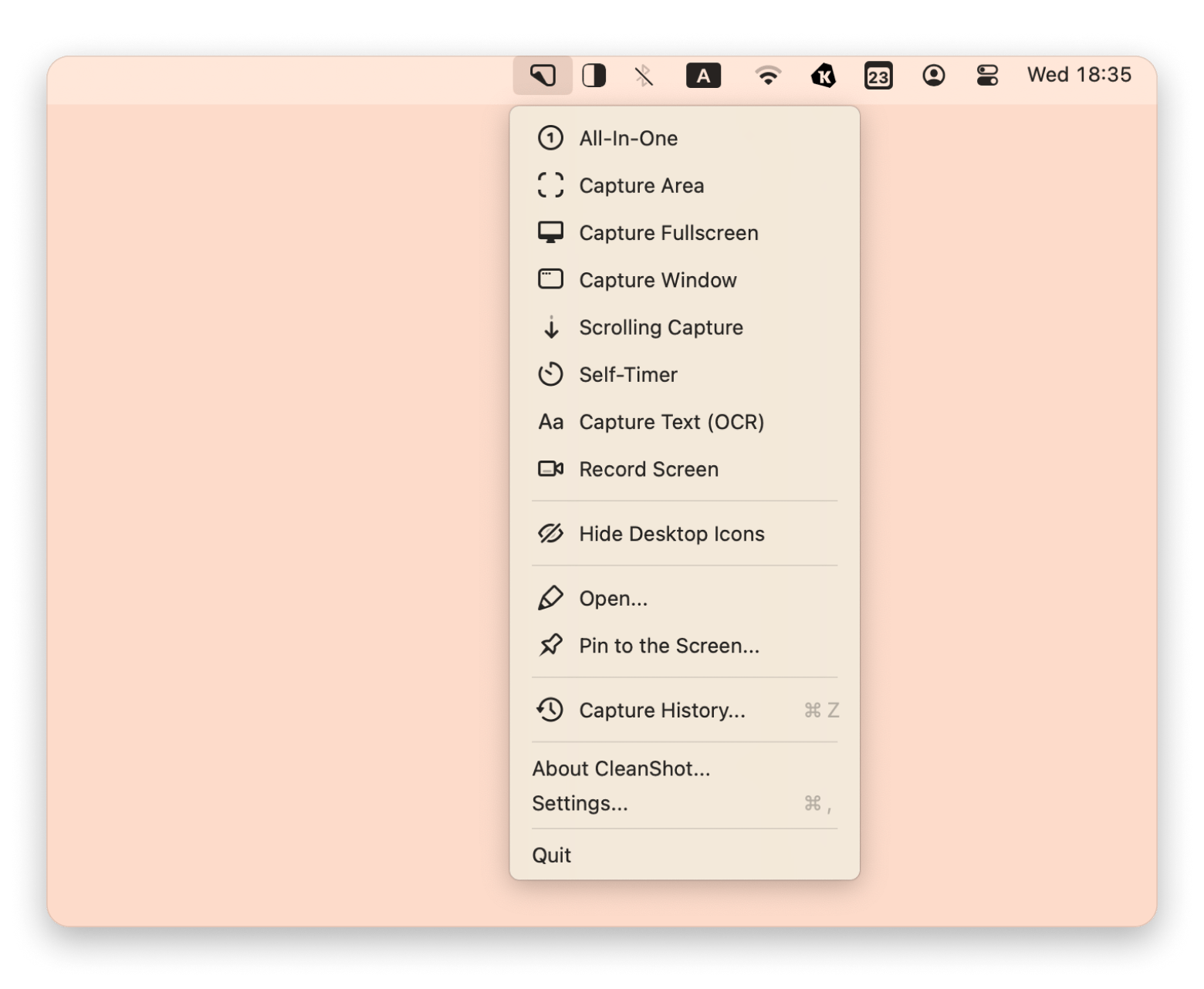Open Capture History
This screenshot has height=989, width=1204.
point(661,711)
